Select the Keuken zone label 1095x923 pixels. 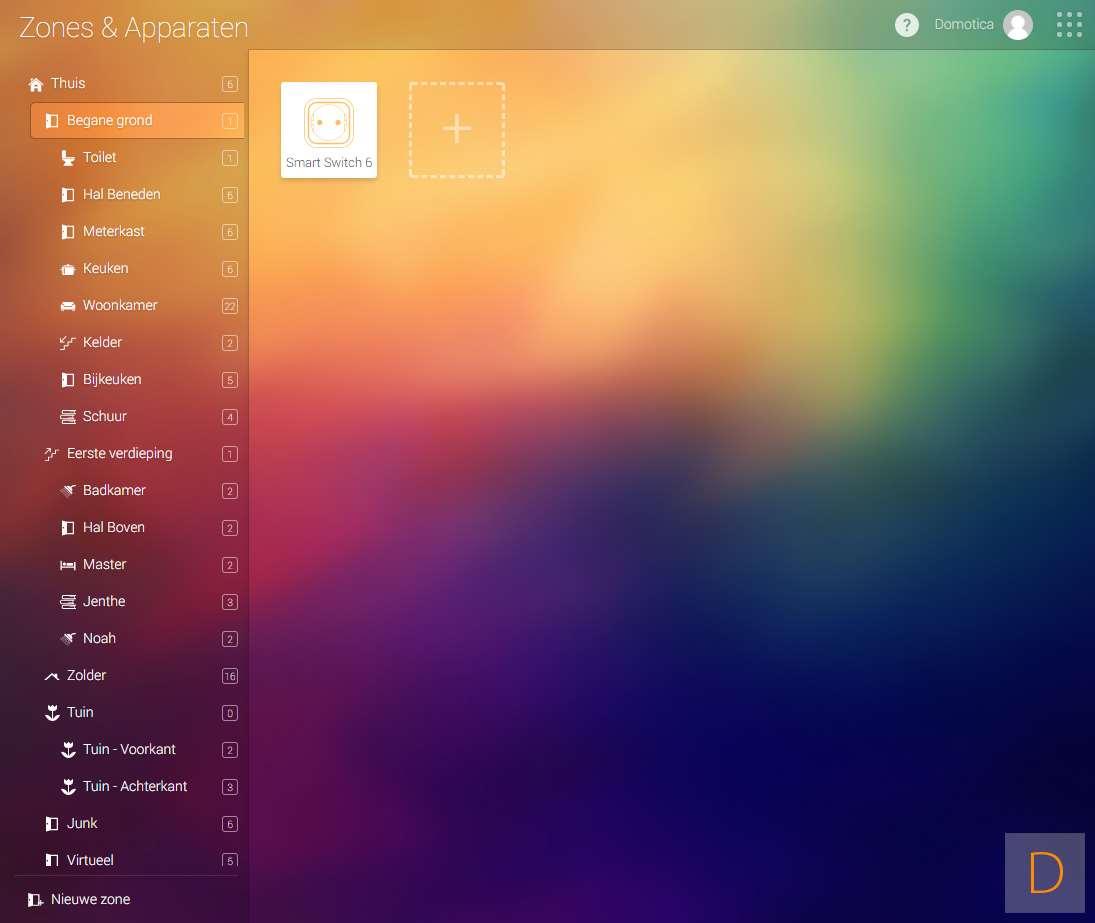105,269
